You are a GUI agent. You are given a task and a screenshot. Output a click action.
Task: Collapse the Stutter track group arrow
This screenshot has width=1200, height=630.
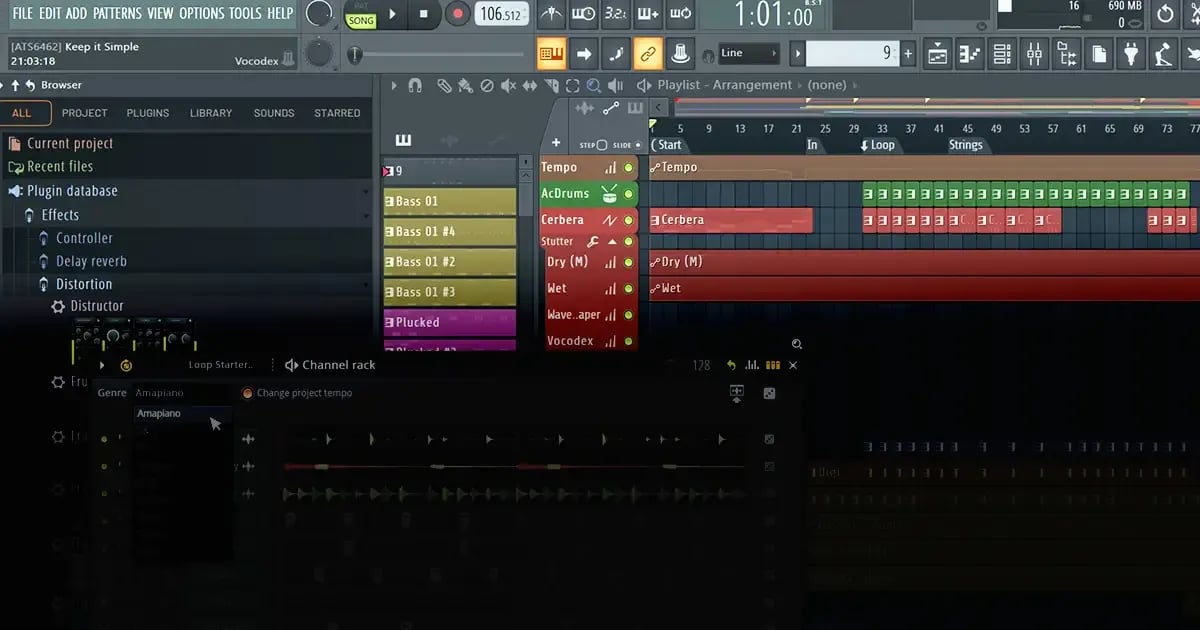click(612, 242)
